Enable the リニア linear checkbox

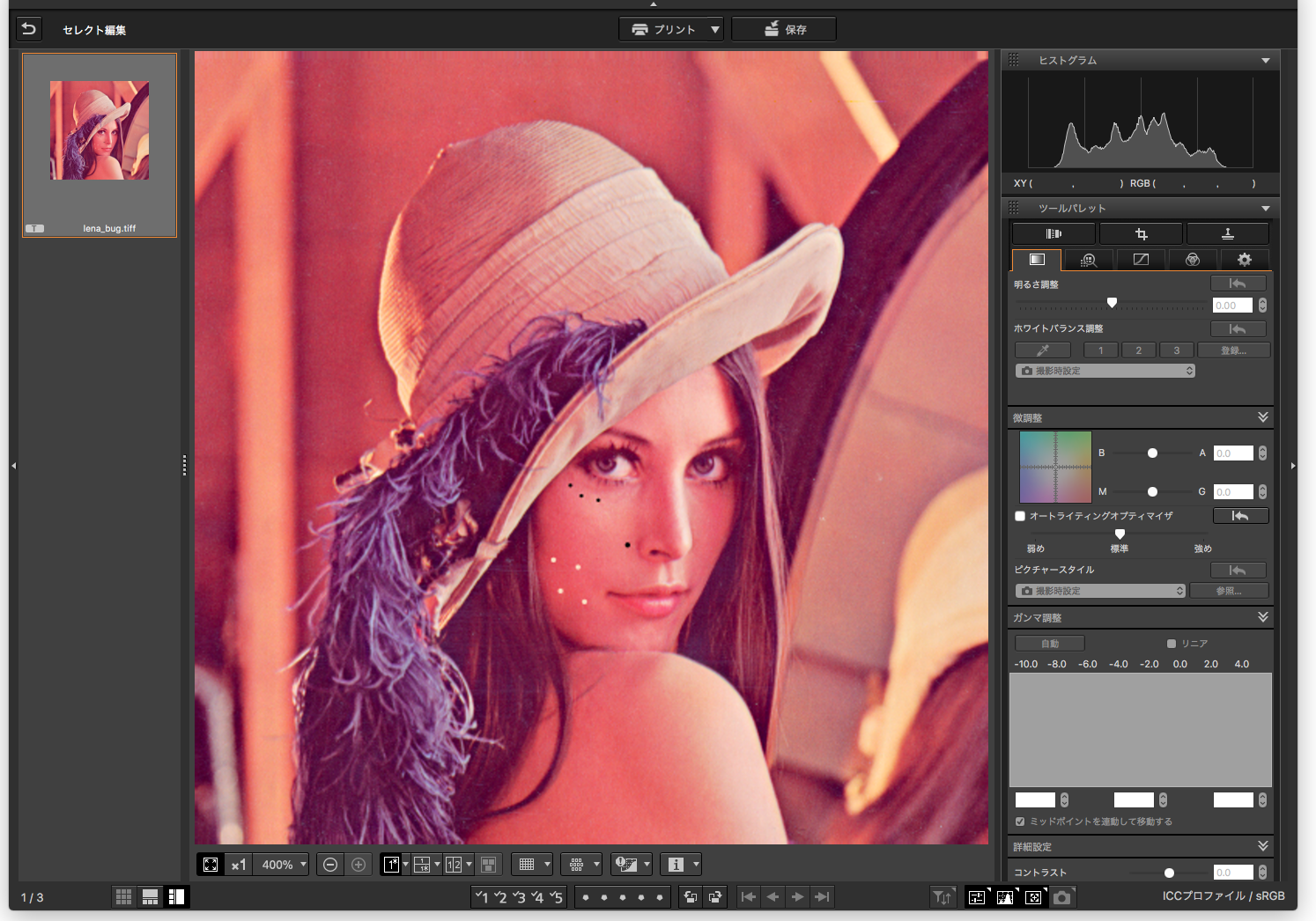click(1172, 644)
